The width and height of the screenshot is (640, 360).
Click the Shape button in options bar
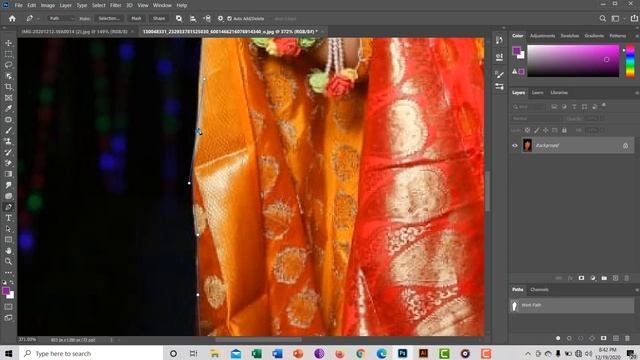[159, 18]
